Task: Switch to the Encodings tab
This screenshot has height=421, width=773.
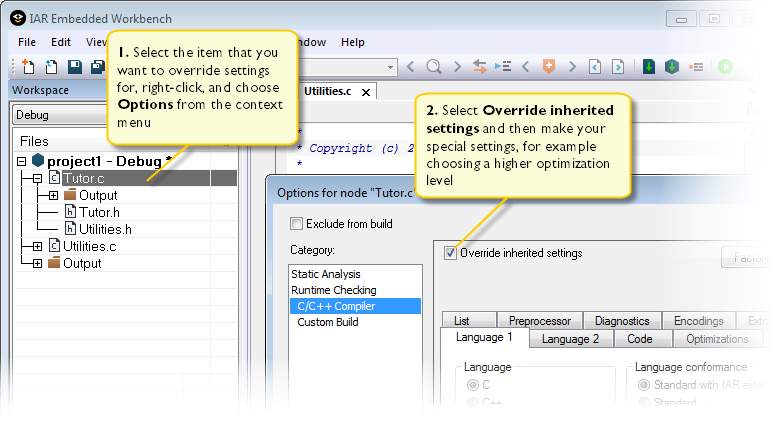Action: [x=699, y=321]
